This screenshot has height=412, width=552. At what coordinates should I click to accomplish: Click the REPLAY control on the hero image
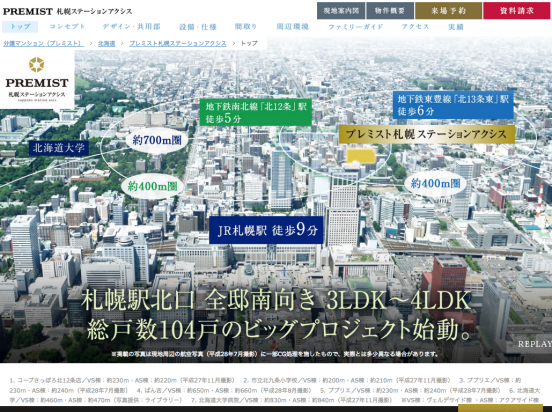tap(535, 344)
